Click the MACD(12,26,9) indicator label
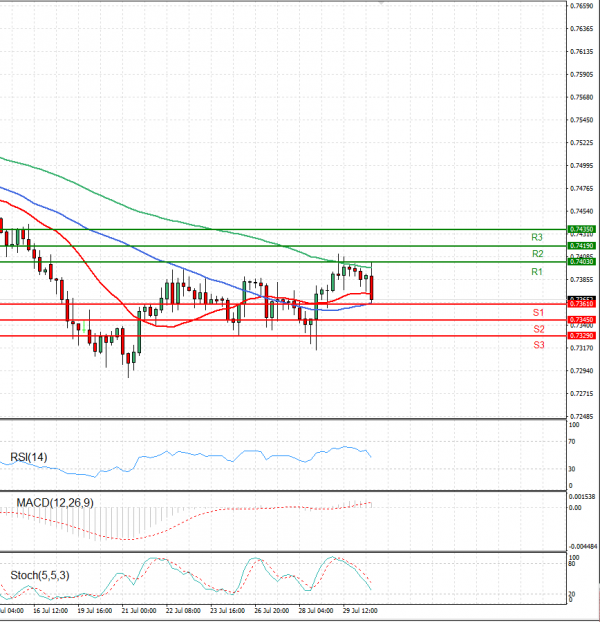This screenshot has height=622, width=600. point(55,503)
